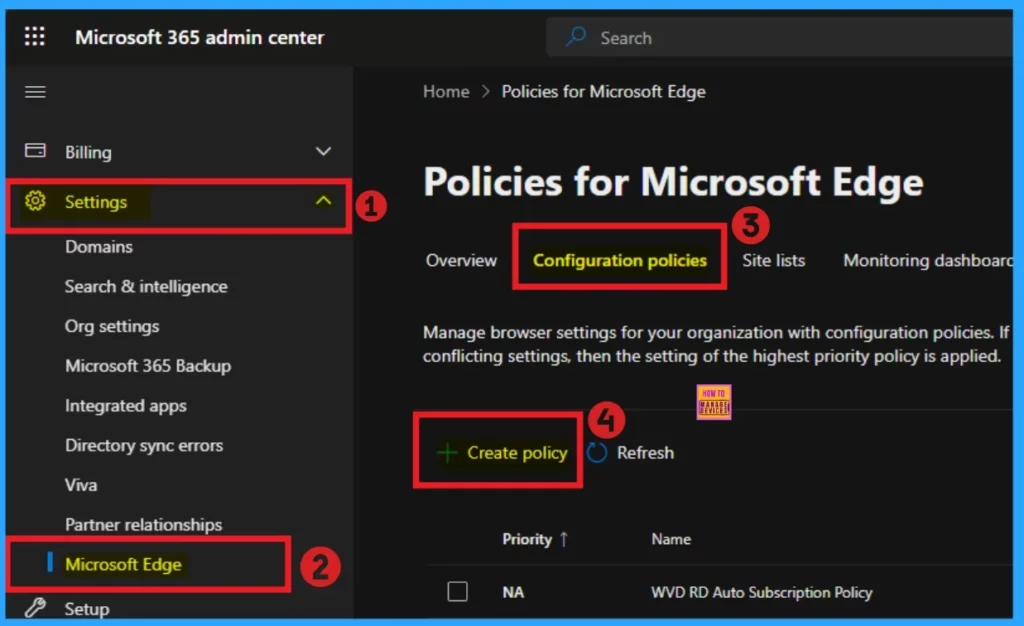
Task: Collapse the navigation hamburger menu
Action: click(35, 92)
